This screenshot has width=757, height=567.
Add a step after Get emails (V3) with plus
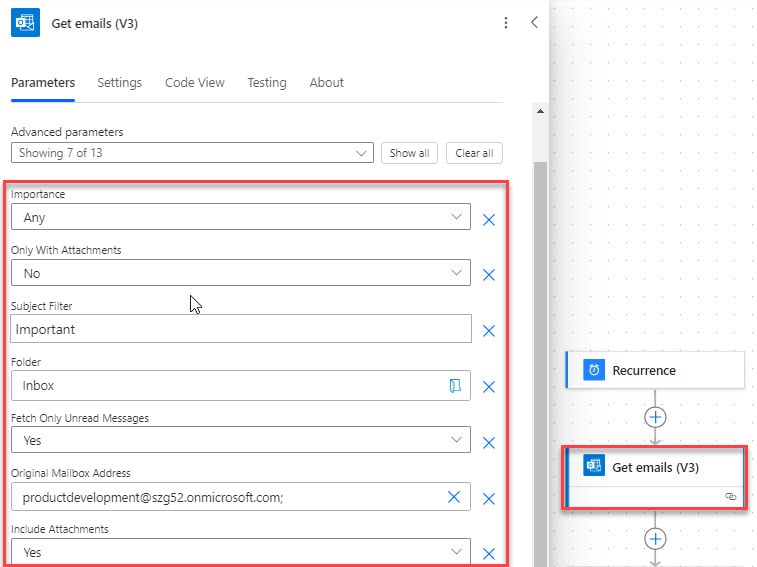(x=655, y=539)
